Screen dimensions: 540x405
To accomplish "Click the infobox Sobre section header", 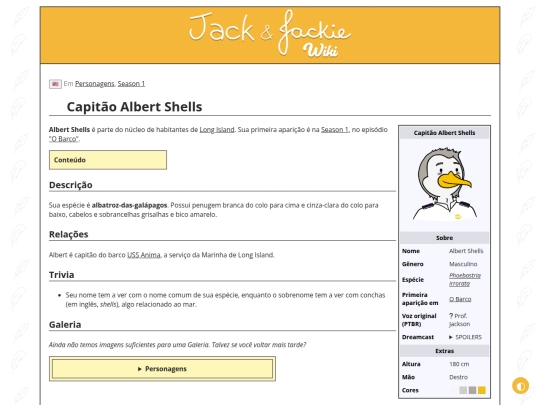I will [444, 238].
